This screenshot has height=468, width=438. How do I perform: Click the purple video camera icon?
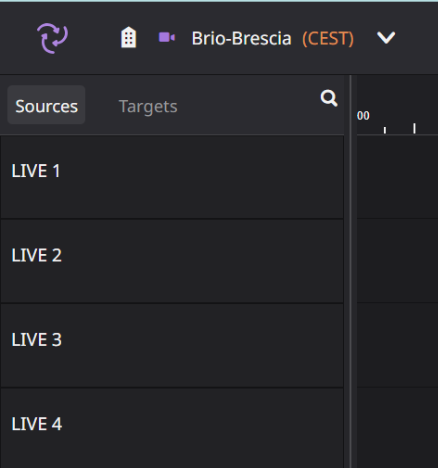tap(167, 37)
